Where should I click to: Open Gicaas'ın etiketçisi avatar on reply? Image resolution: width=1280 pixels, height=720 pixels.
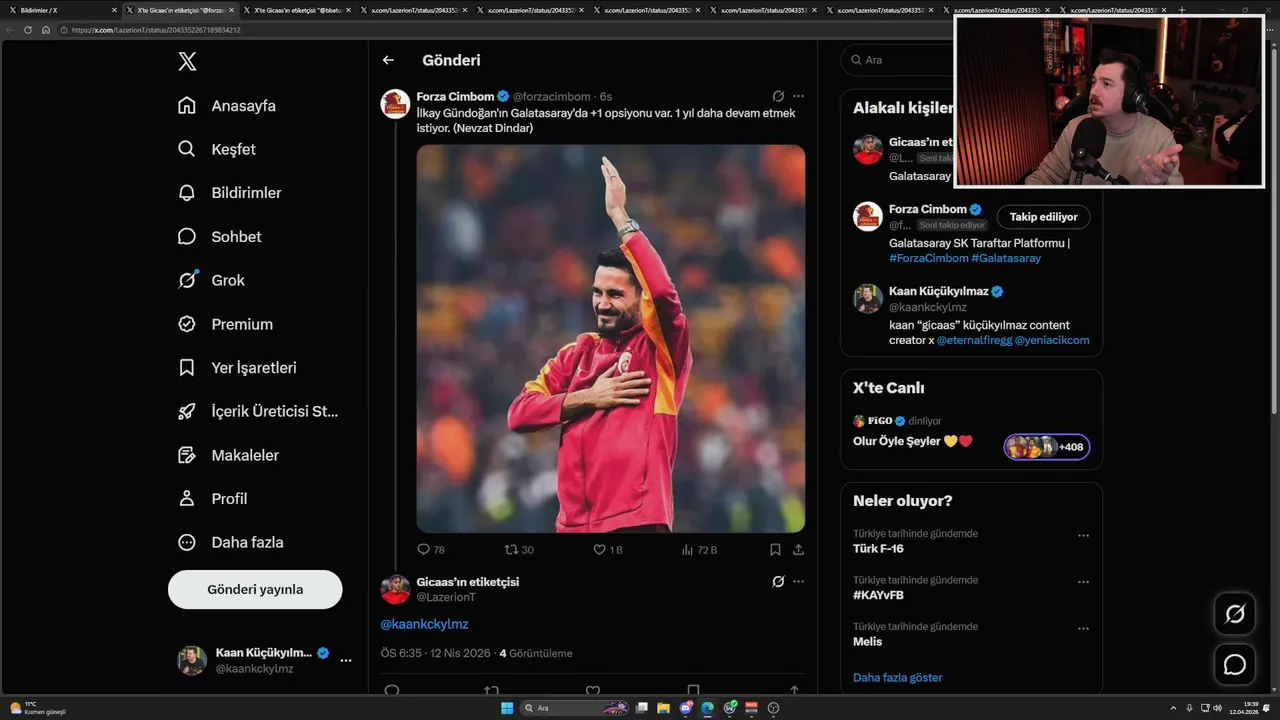point(395,589)
